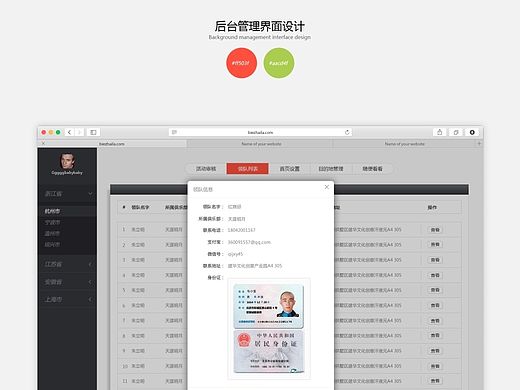Click the user avatar in sidebar
The width and height of the screenshot is (520, 390).
coord(67,161)
